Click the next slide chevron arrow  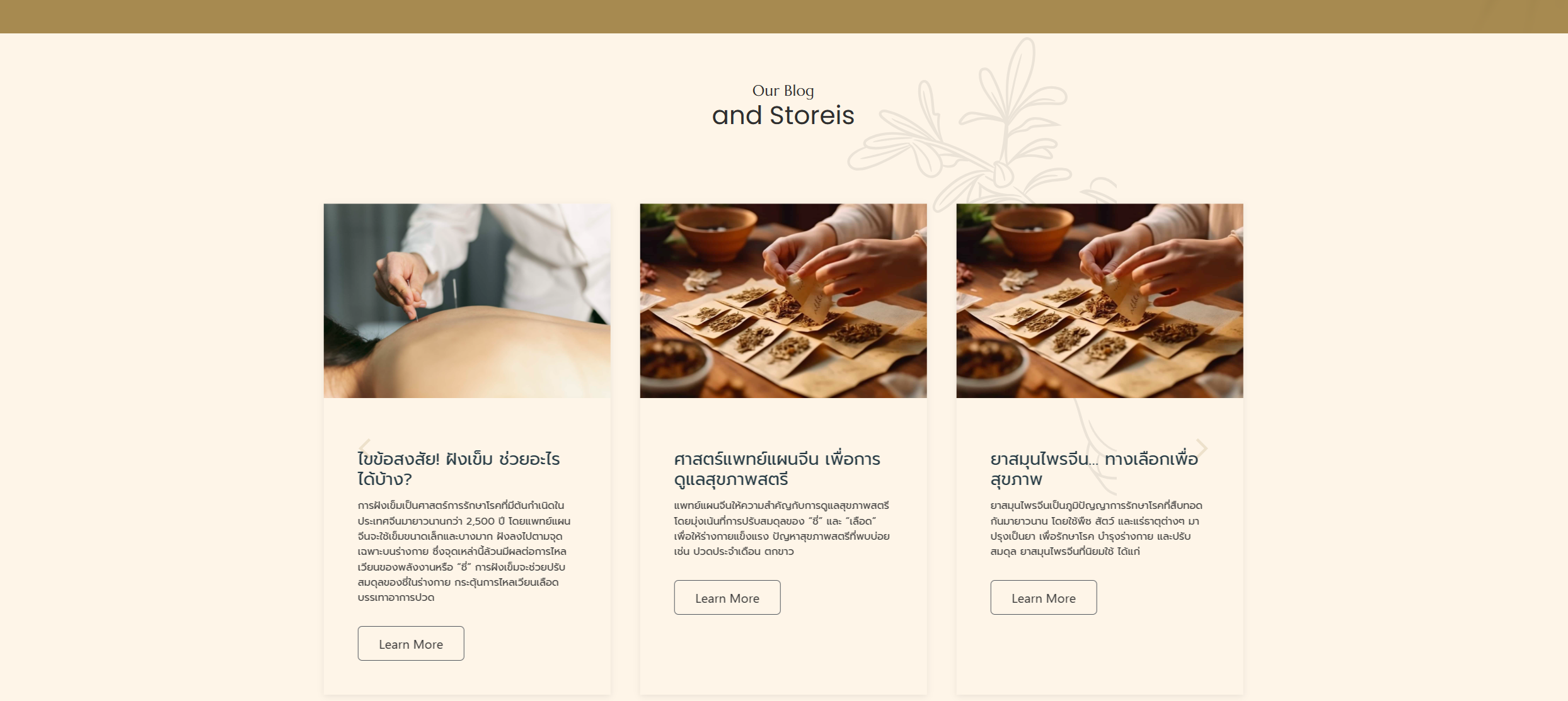click(x=1202, y=448)
